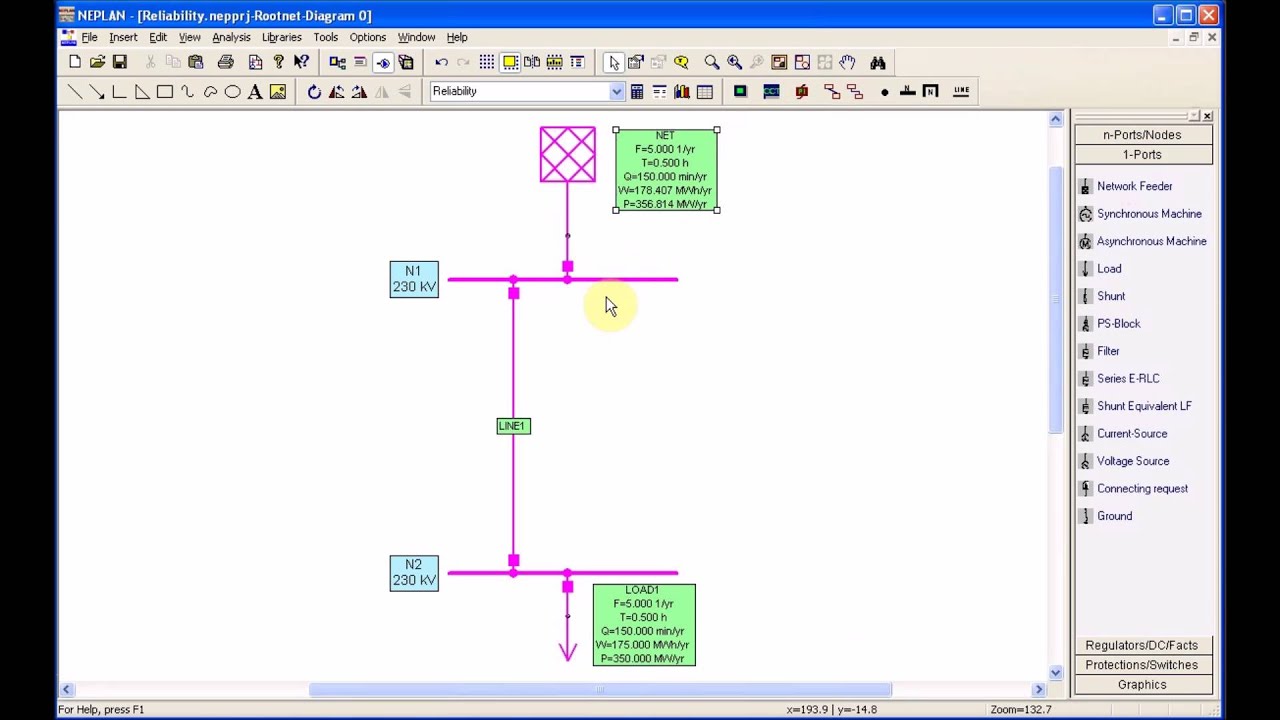
Task: Open the View menu
Action: pos(189,37)
